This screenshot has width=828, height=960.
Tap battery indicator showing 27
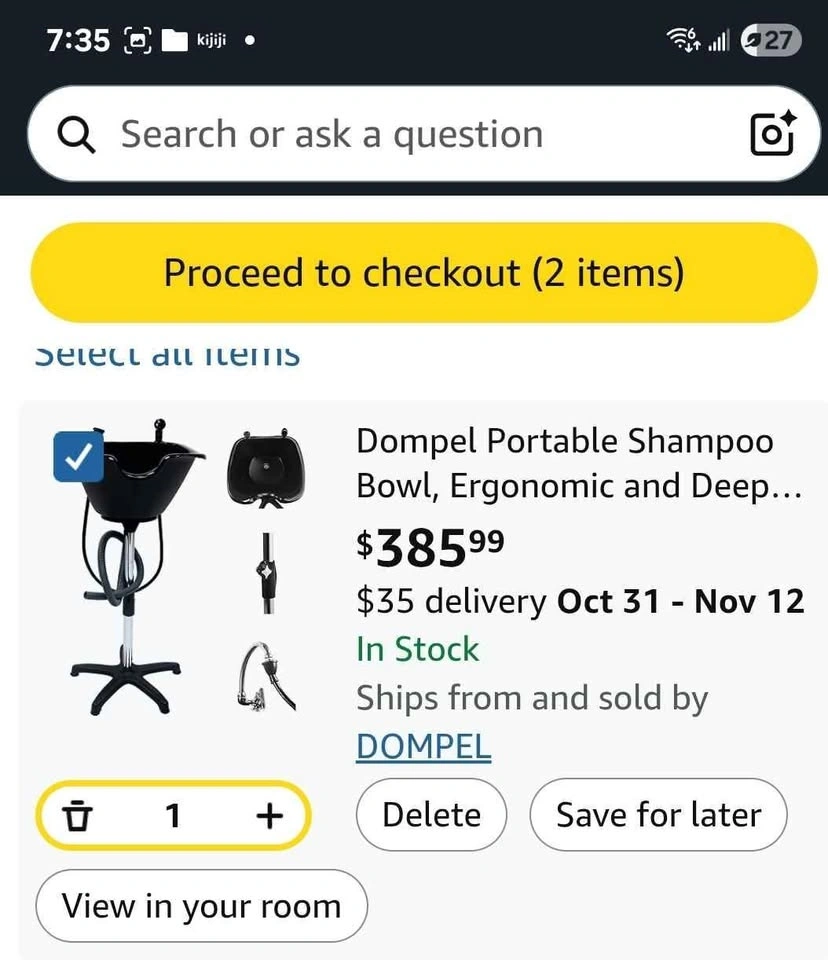click(770, 40)
